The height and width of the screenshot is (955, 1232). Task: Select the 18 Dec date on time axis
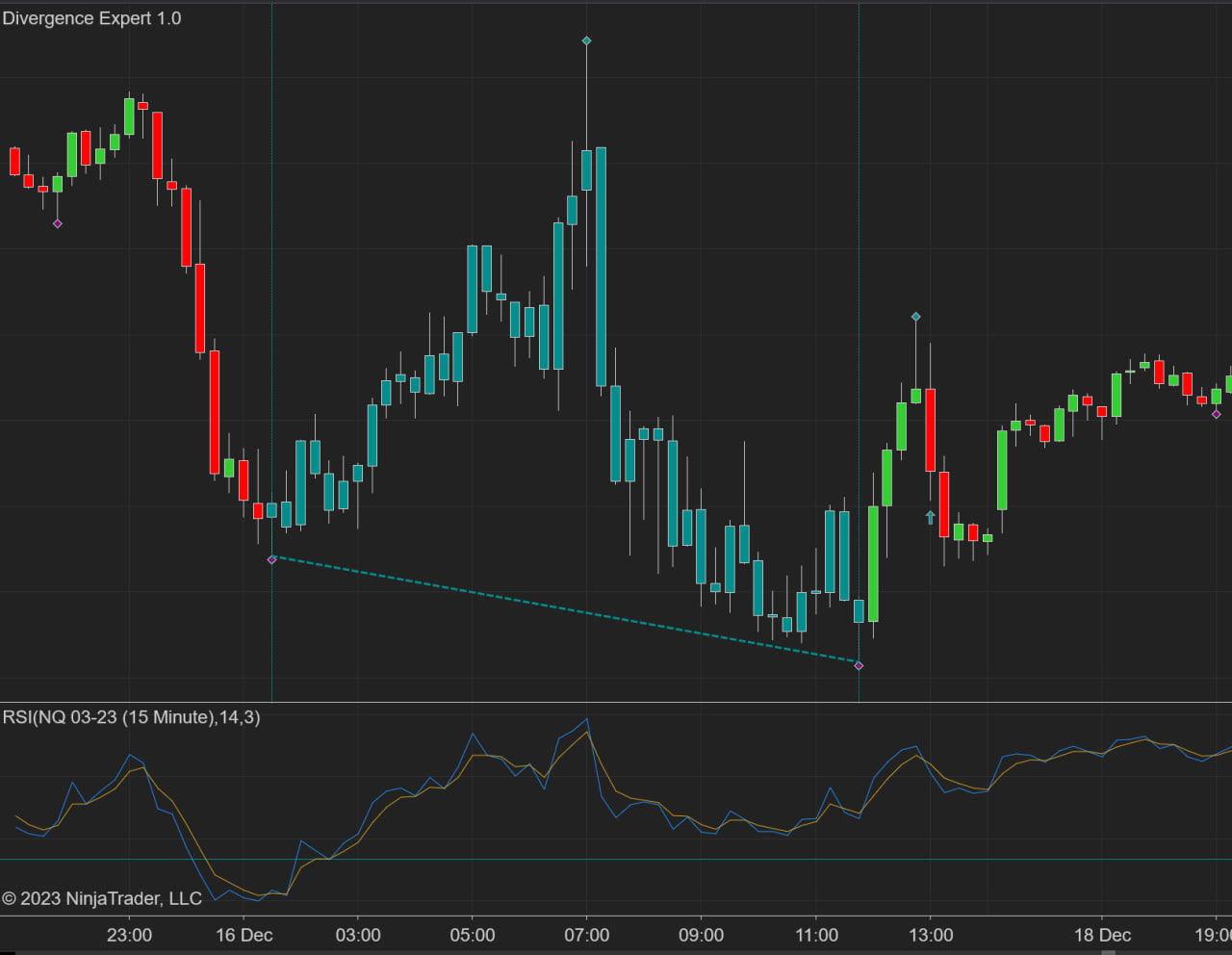1102,935
